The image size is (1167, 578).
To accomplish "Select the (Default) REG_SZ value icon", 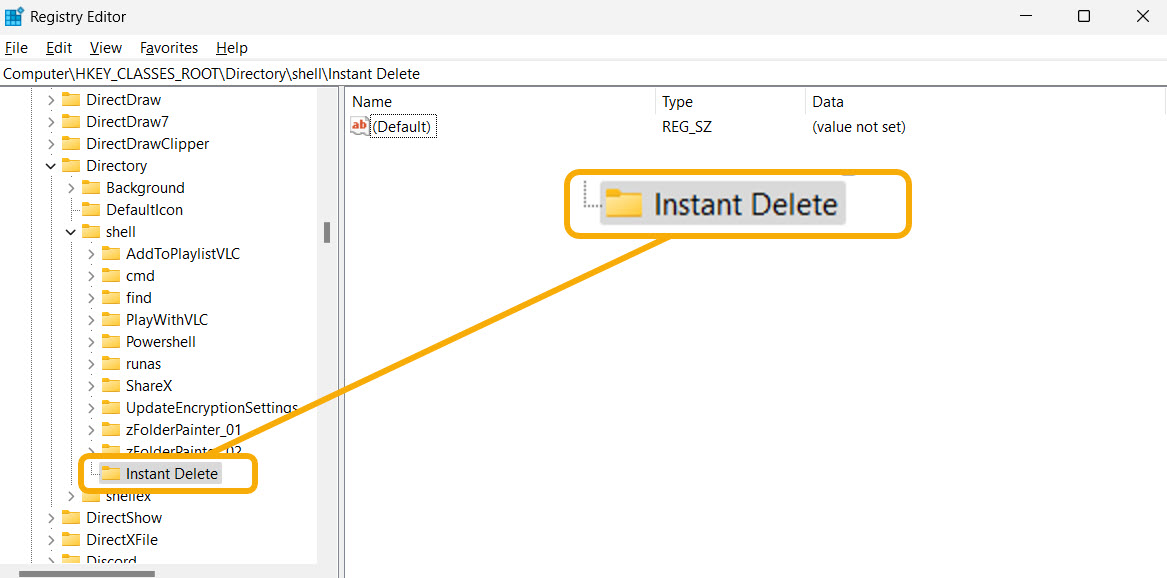I will [x=359, y=126].
